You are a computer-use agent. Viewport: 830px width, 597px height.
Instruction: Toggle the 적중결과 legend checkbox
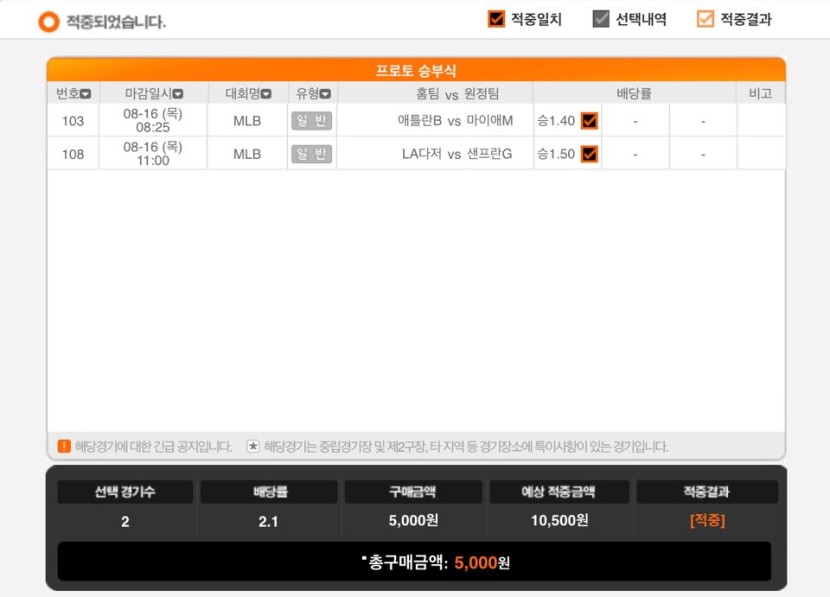coord(705,19)
